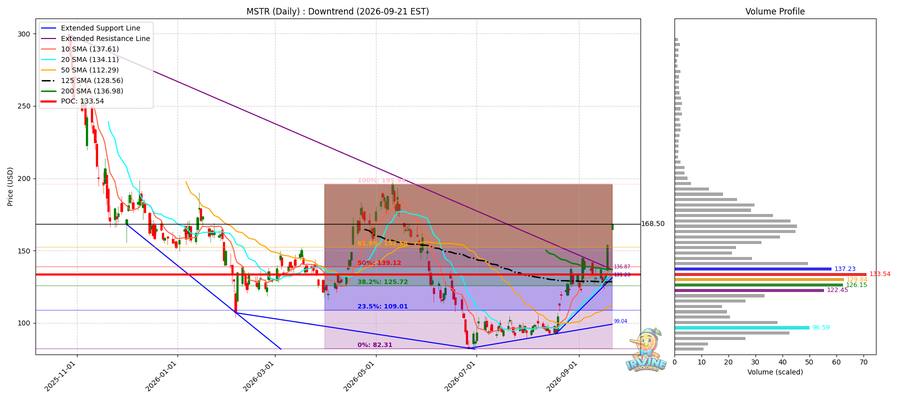
Task: Click the 0 volume axis tick
Action: click(x=674, y=362)
